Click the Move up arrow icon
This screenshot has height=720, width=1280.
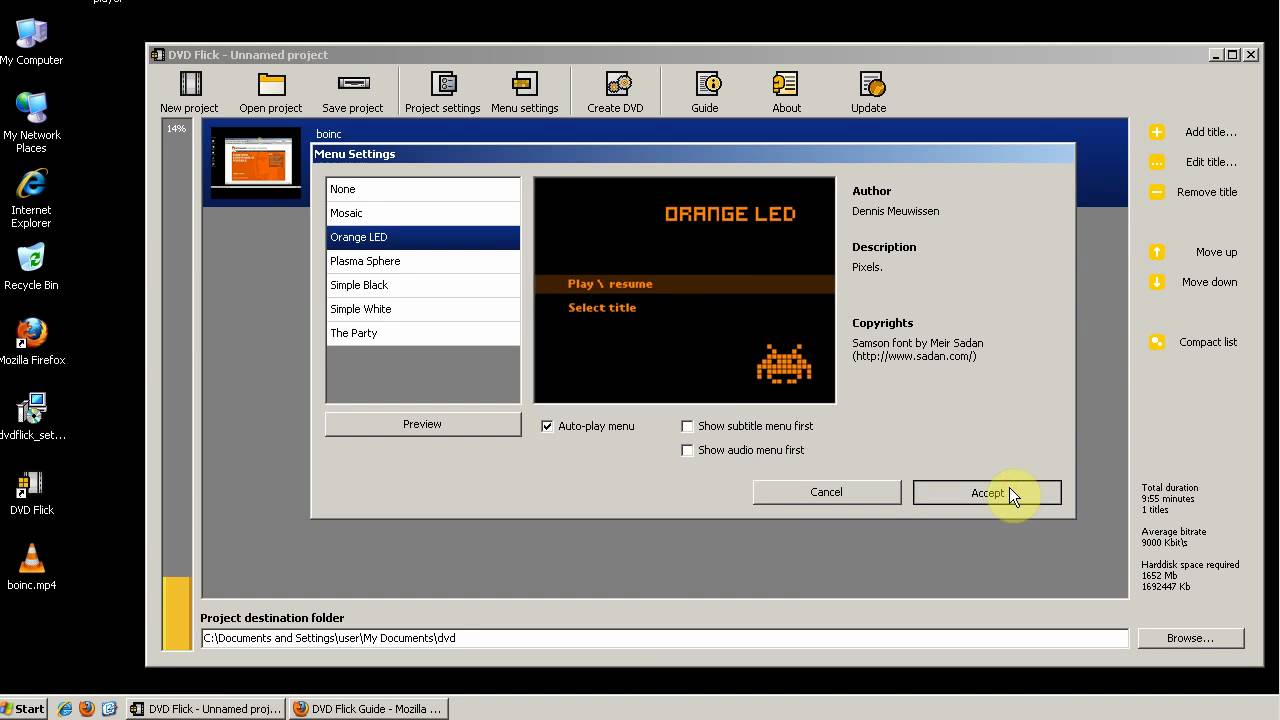tap(1157, 252)
